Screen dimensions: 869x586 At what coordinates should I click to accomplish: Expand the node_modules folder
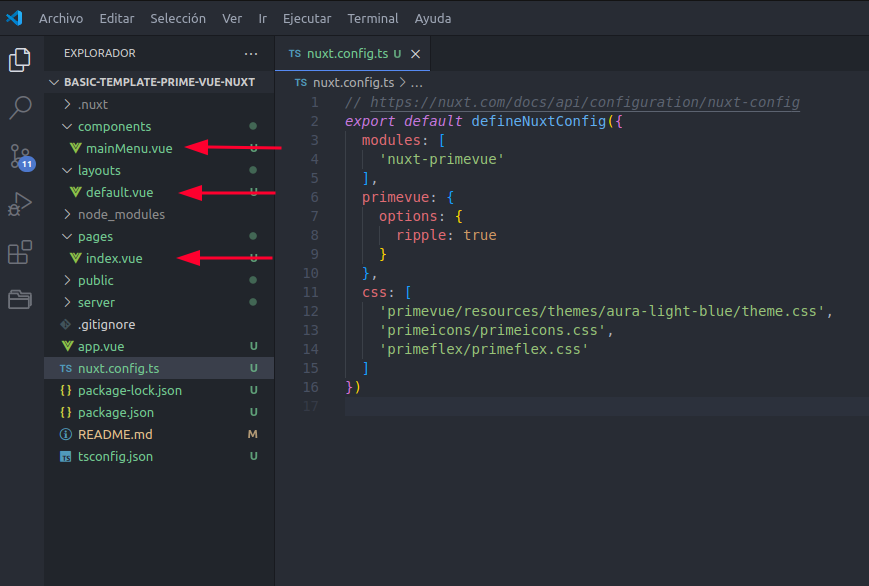pos(159,214)
